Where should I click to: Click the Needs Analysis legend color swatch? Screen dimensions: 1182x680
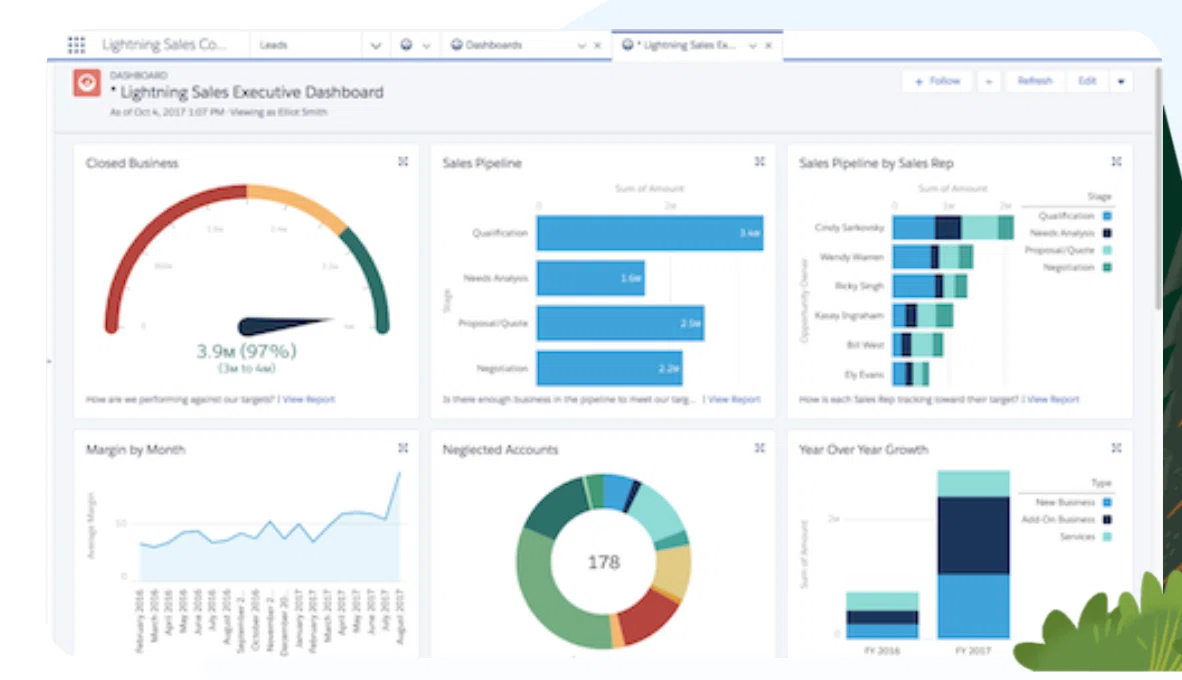[1107, 234]
